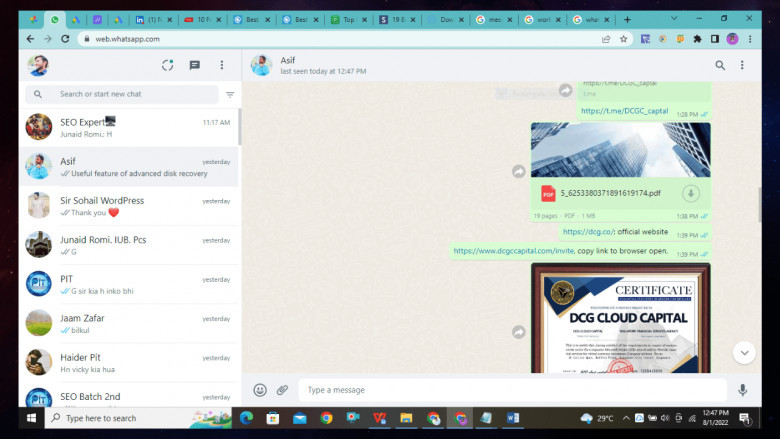The height and width of the screenshot is (439, 780).
Task: Forward the DCG Cloud Capital certificate image
Action: click(x=519, y=332)
